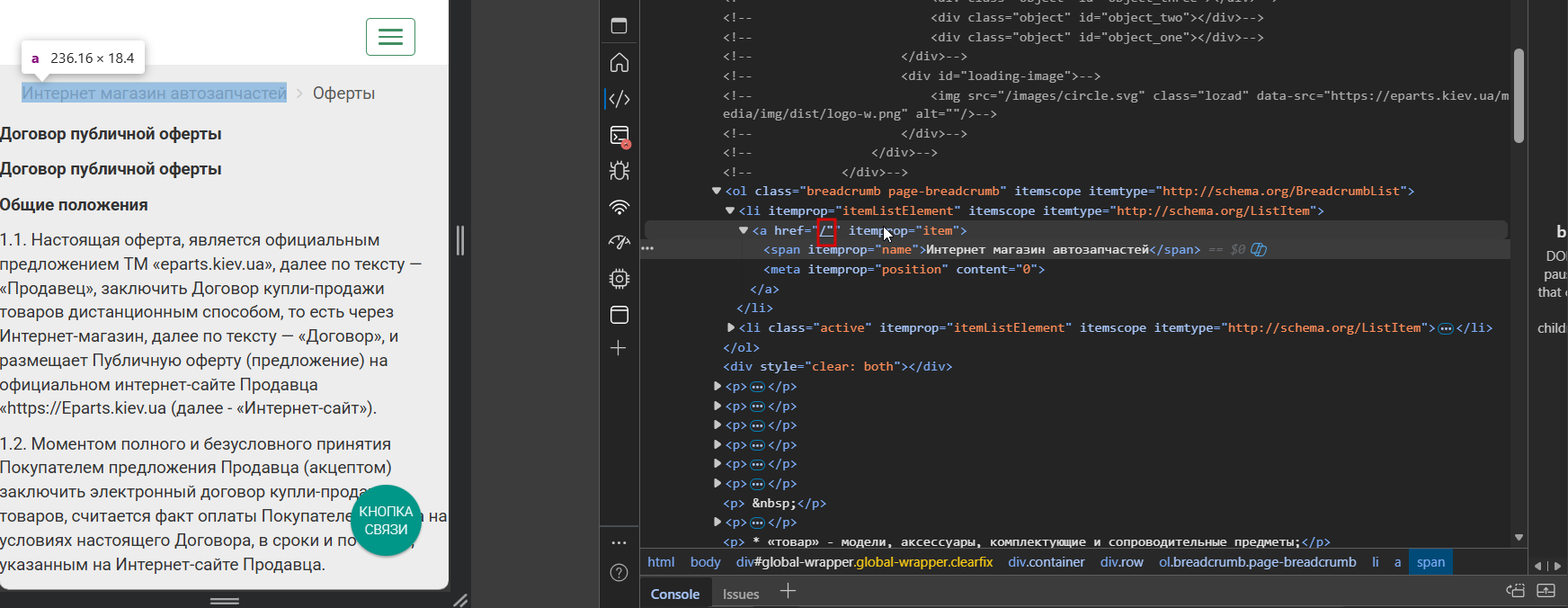Viewport: 1568px width, 608px height.
Task: Open the Memory chip tool
Action: (619, 279)
